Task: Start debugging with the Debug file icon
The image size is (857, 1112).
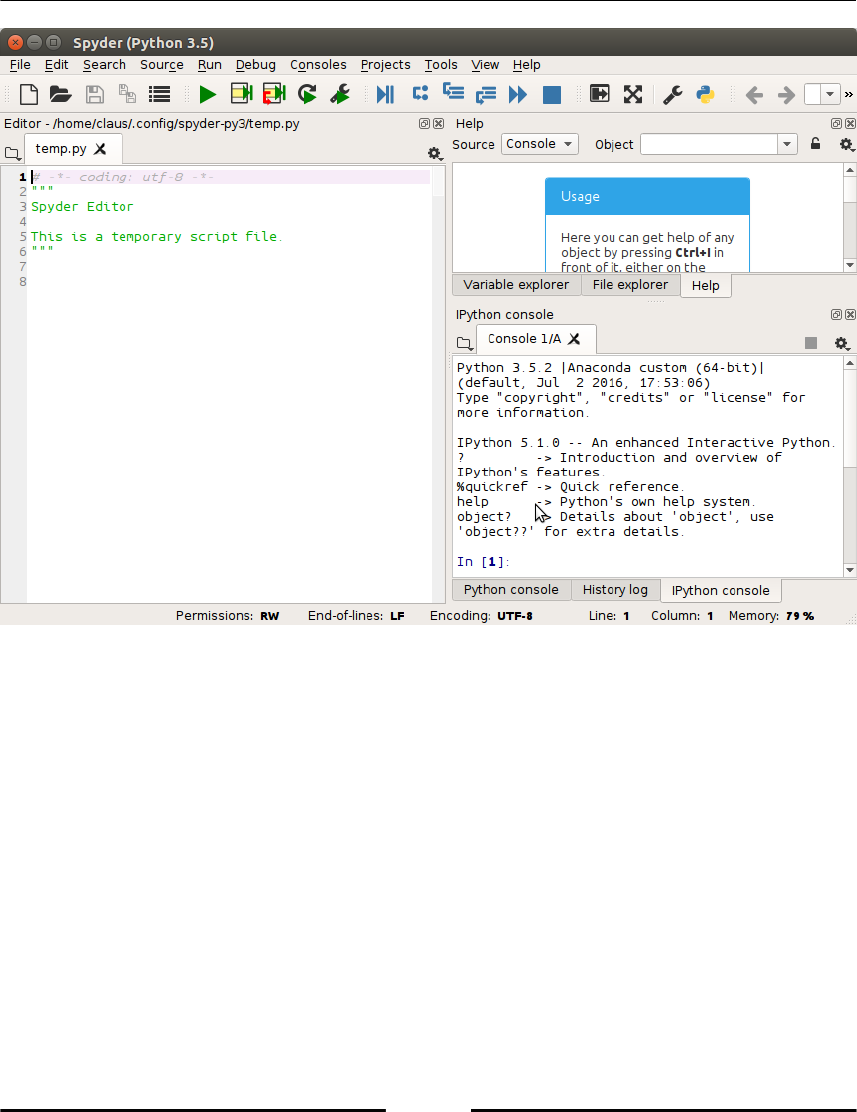Action: click(385, 94)
